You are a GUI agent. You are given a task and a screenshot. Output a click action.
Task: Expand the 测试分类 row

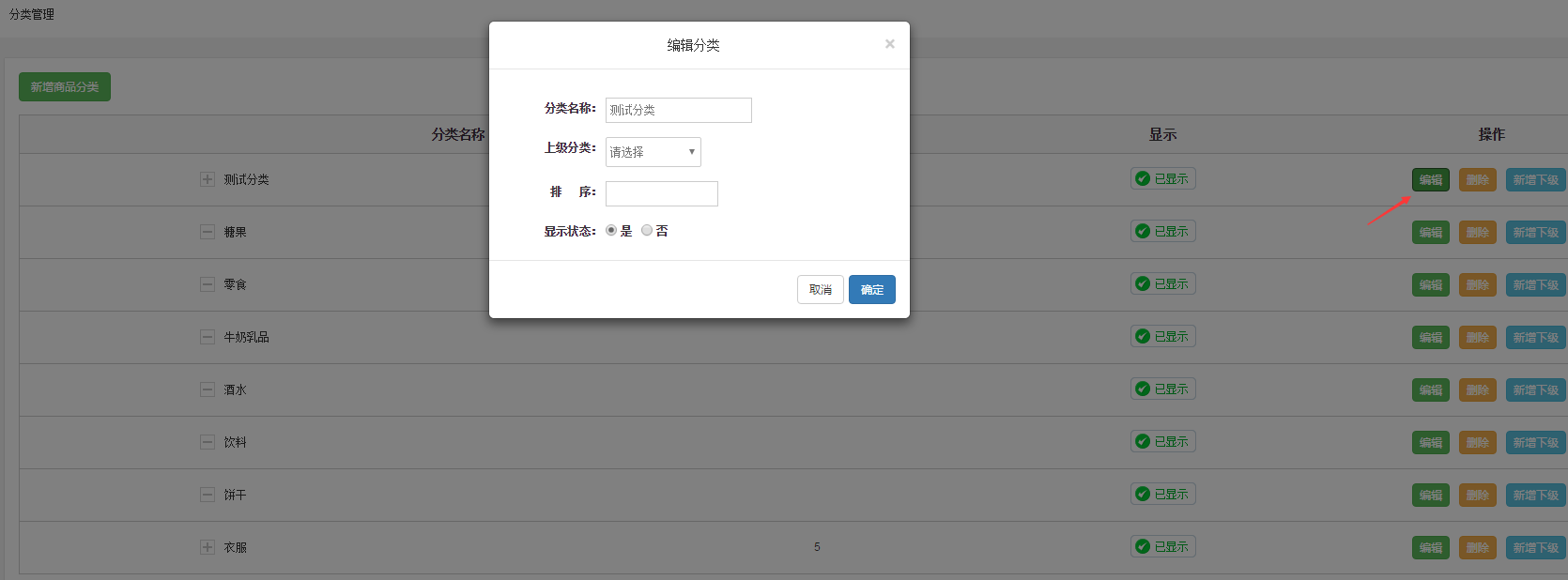[208, 179]
